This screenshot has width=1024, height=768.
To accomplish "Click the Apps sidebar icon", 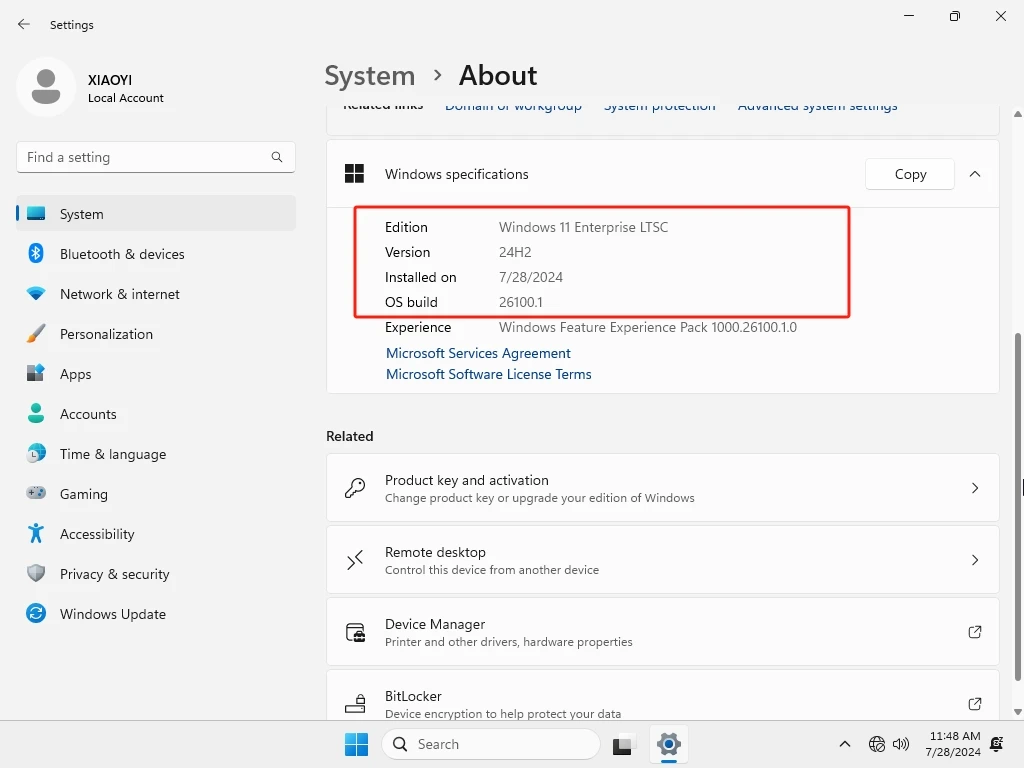I will (x=36, y=373).
